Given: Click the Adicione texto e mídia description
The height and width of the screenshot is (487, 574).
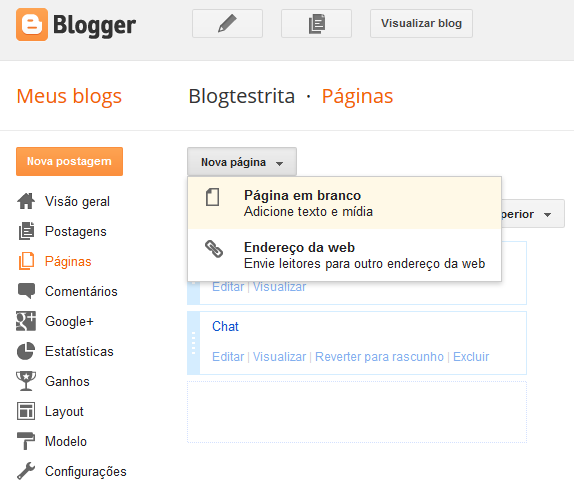Looking at the screenshot, I should pos(308,212).
